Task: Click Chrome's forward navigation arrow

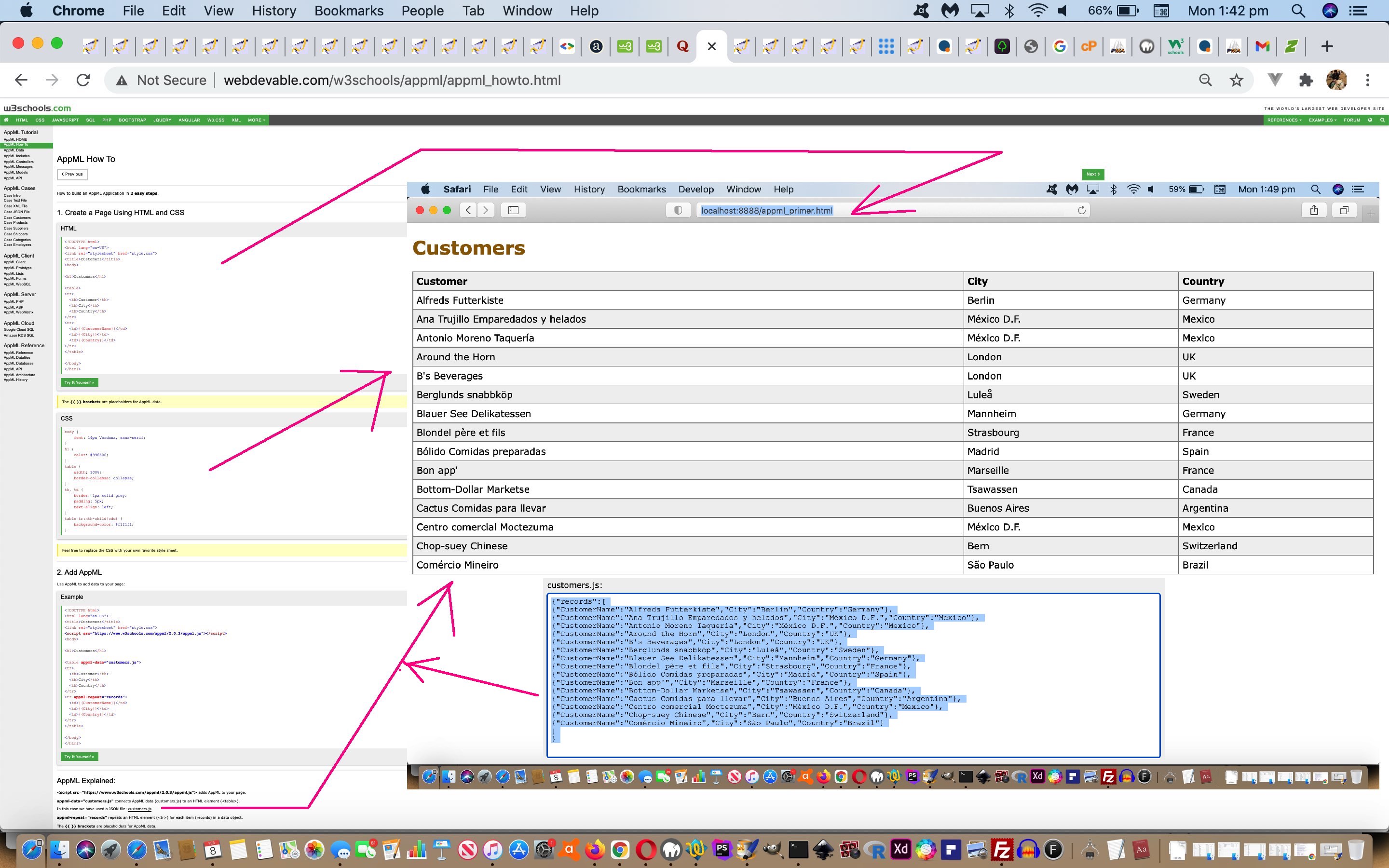Action: click(x=52, y=81)
